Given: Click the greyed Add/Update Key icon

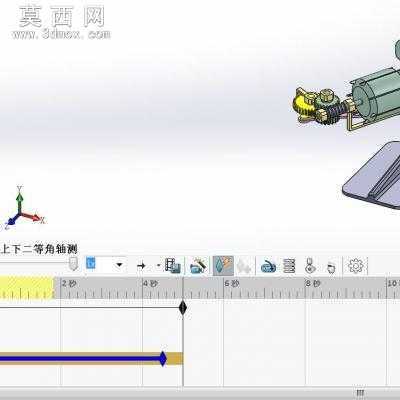Looking at the screenshot, I should tap(244, 266).
